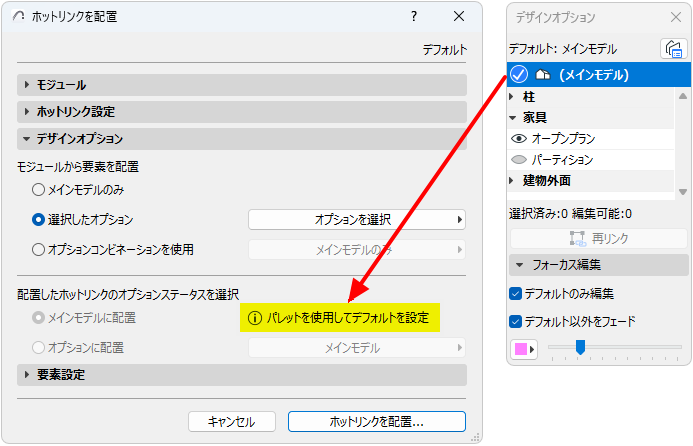The width and height of the screenshot is (693, 446).
Task: Click the fade intensity slider handle
Action: [x=580, y=347]
